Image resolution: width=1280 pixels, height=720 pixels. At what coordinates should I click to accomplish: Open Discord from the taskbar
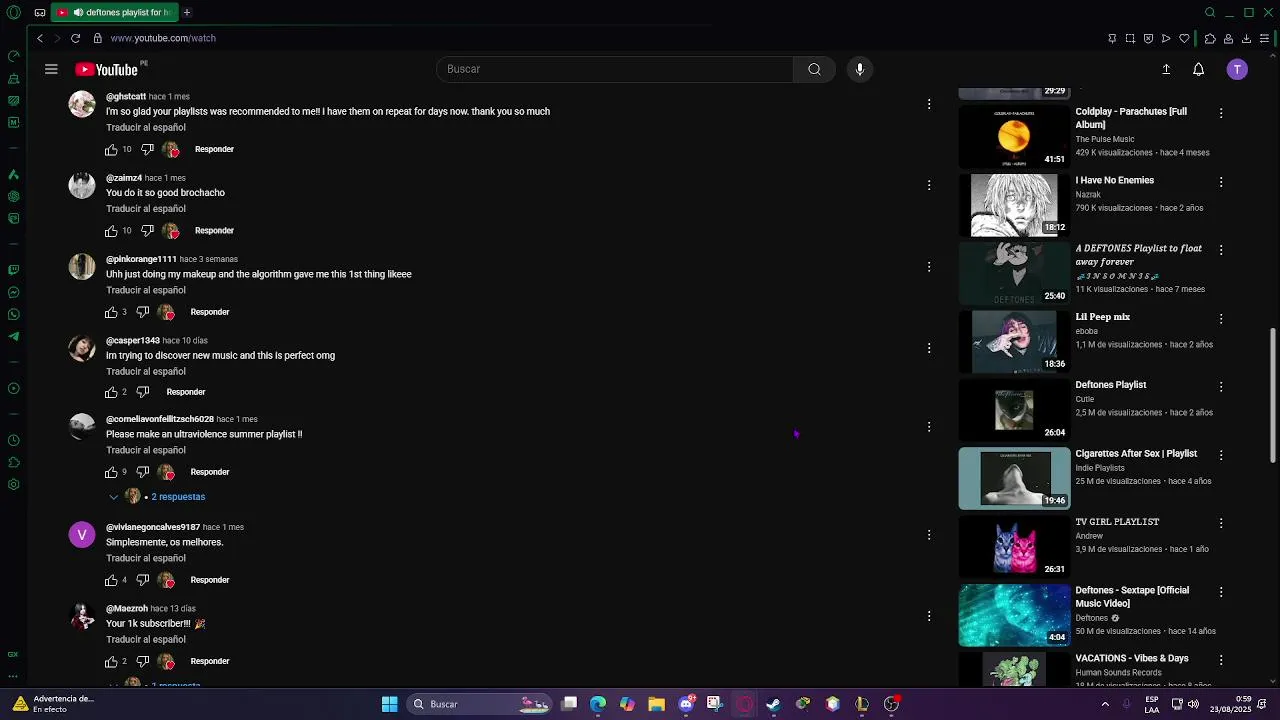(686, 704)
